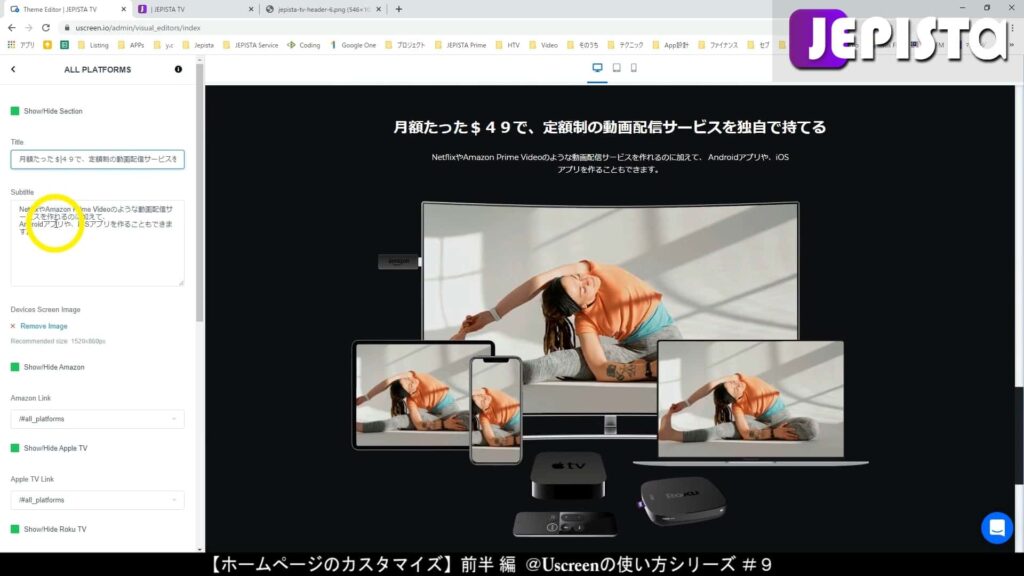The width and height of the screenshot is (1024, 576).
Task: Switch preview to desktop view icon
Action: click(x=597, y=68)
